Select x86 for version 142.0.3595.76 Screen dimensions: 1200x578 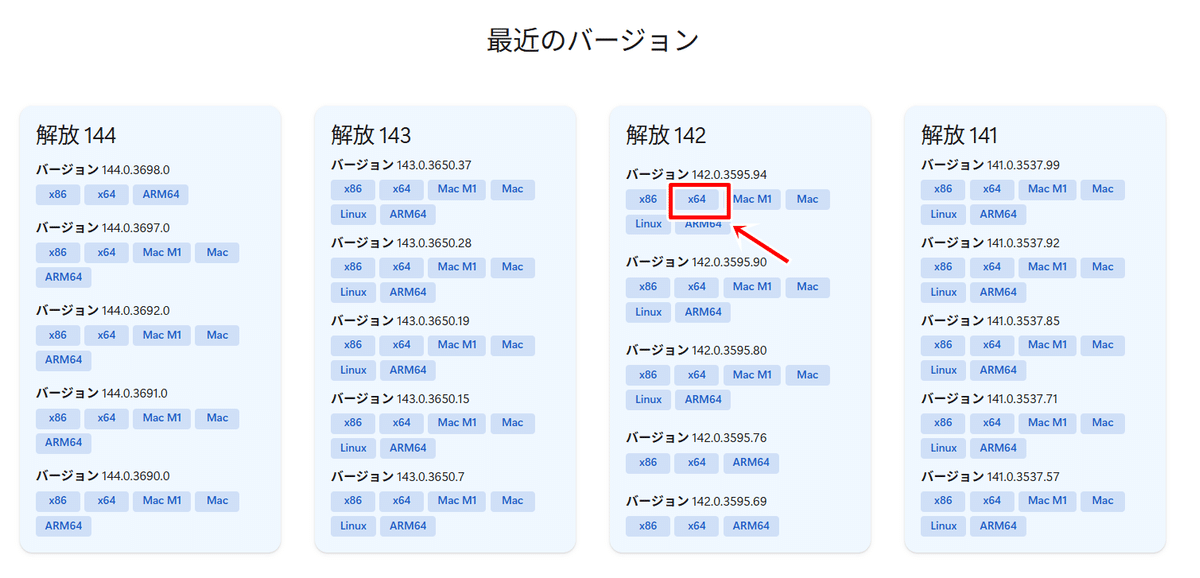tap(647, 463)
